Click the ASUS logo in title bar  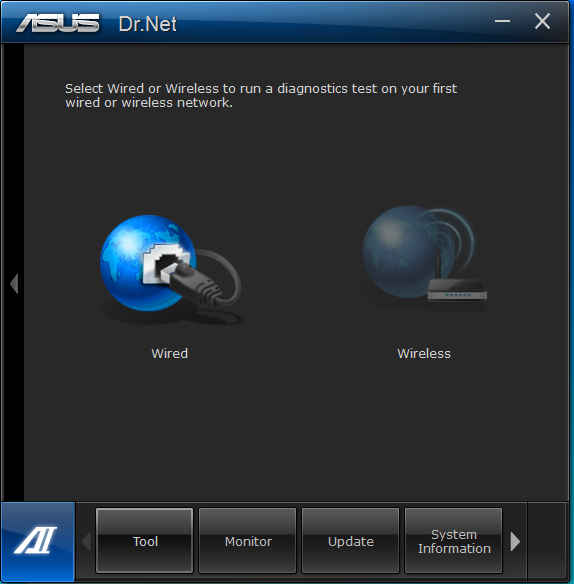pos(58,23)
